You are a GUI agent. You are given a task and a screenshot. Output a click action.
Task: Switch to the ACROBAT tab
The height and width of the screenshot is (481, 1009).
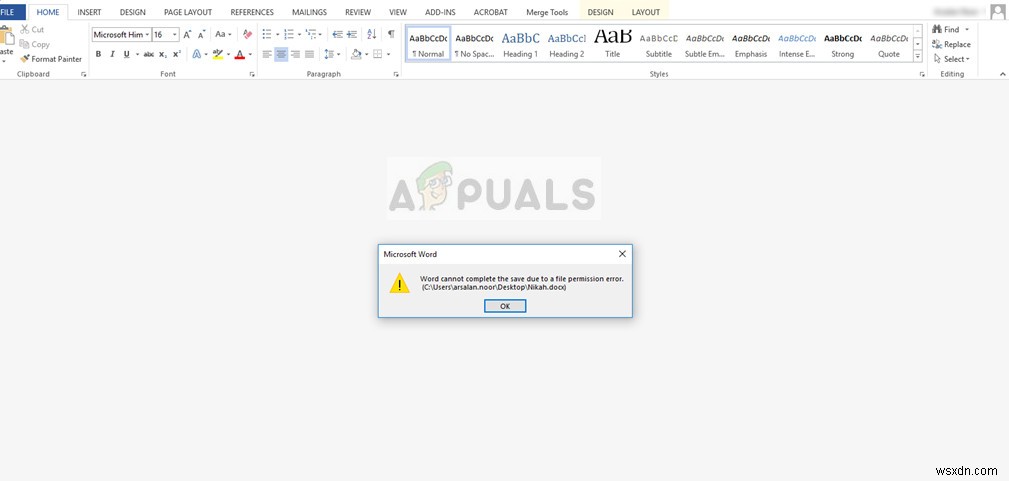point(490,12)
